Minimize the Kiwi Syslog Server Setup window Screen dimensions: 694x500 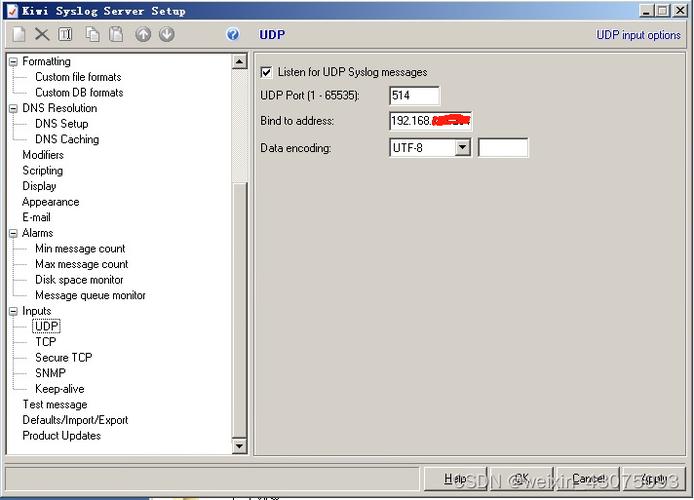pos(647,11)
